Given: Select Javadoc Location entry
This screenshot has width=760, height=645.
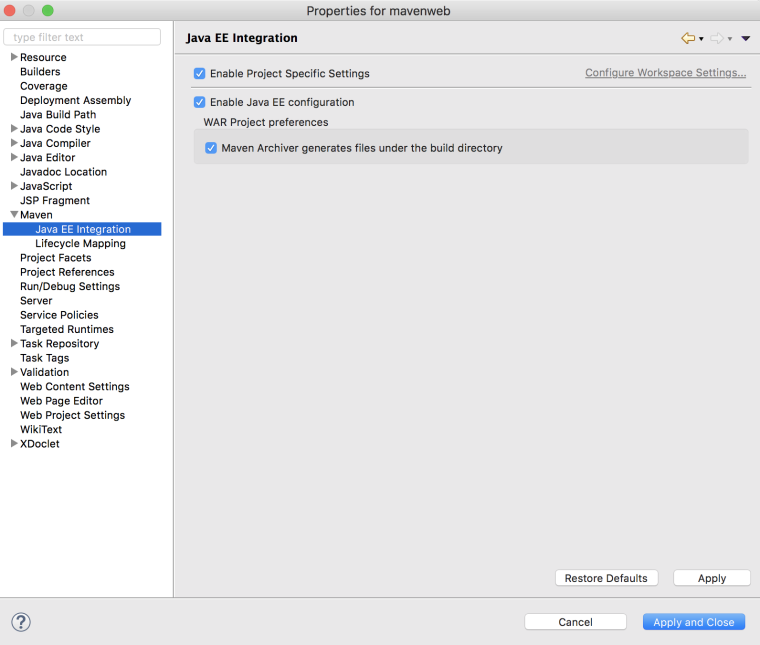Looking at the screenshot, I should 63,172.
